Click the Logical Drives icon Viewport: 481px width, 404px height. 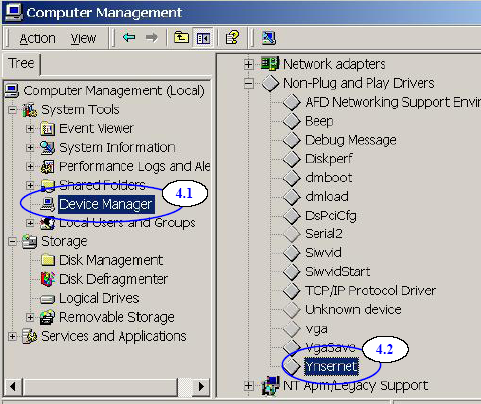(x=47, y=299)
